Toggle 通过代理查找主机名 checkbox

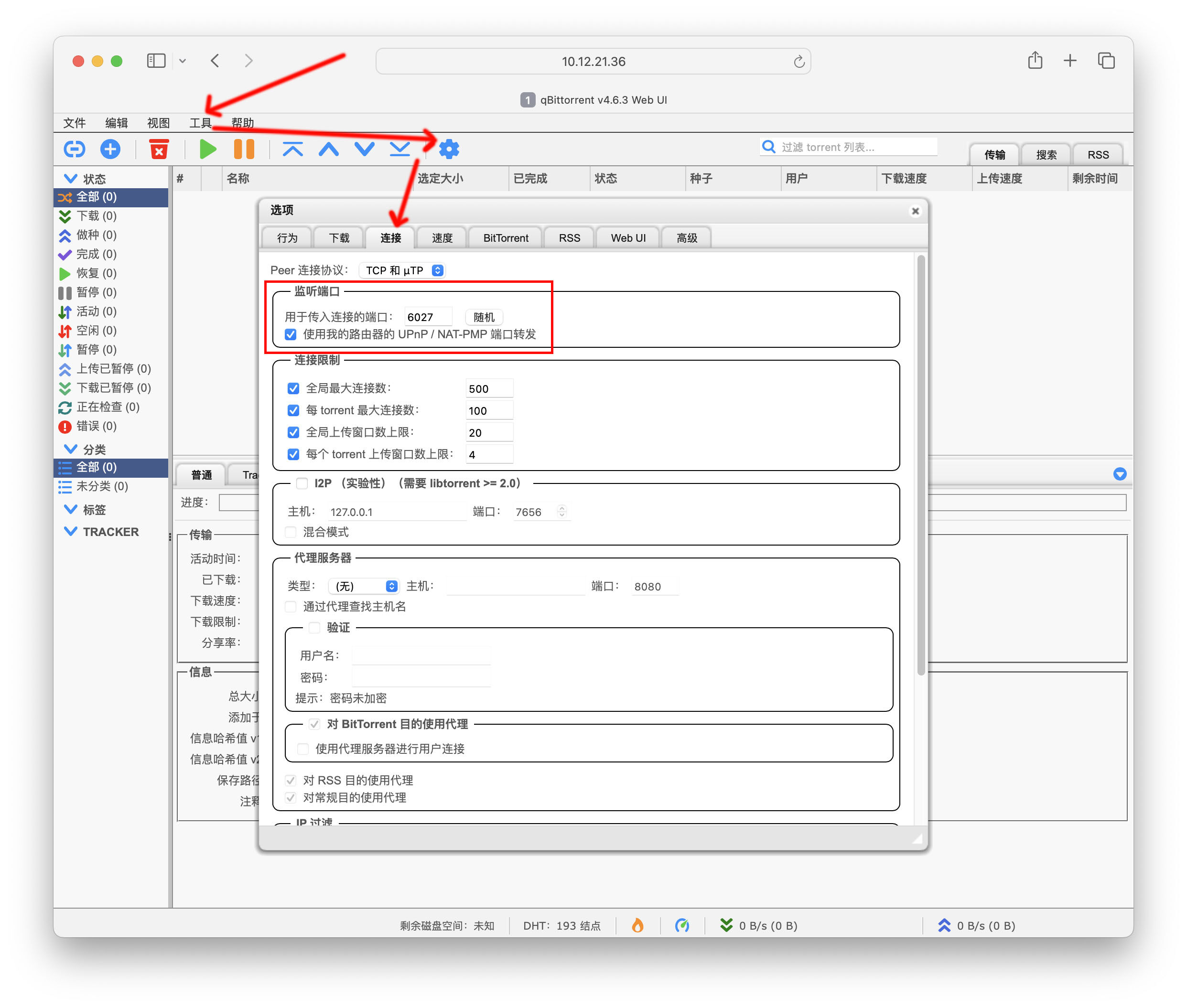coord(291,606)
